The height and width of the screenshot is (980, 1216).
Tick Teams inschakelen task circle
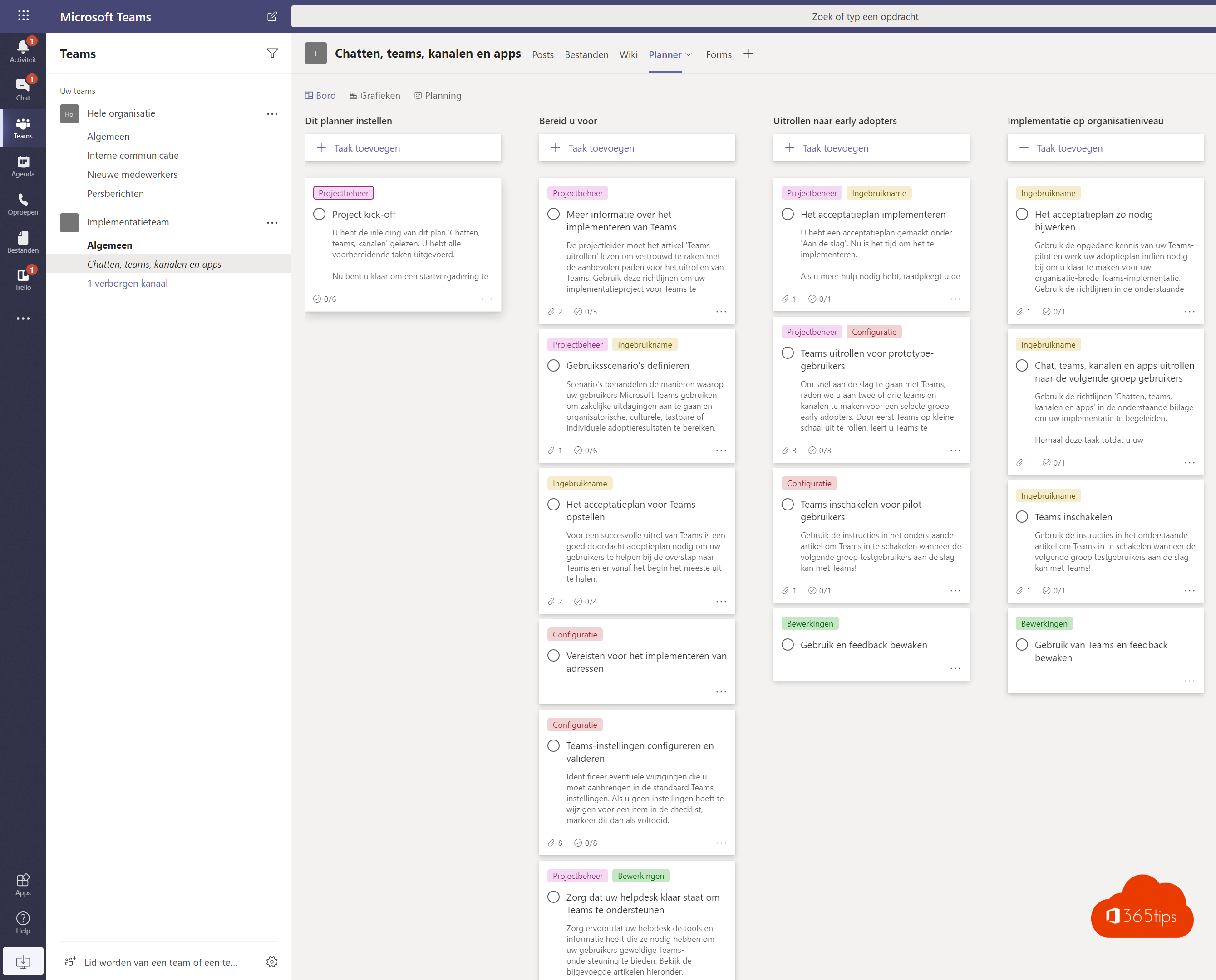(1022, 517)
